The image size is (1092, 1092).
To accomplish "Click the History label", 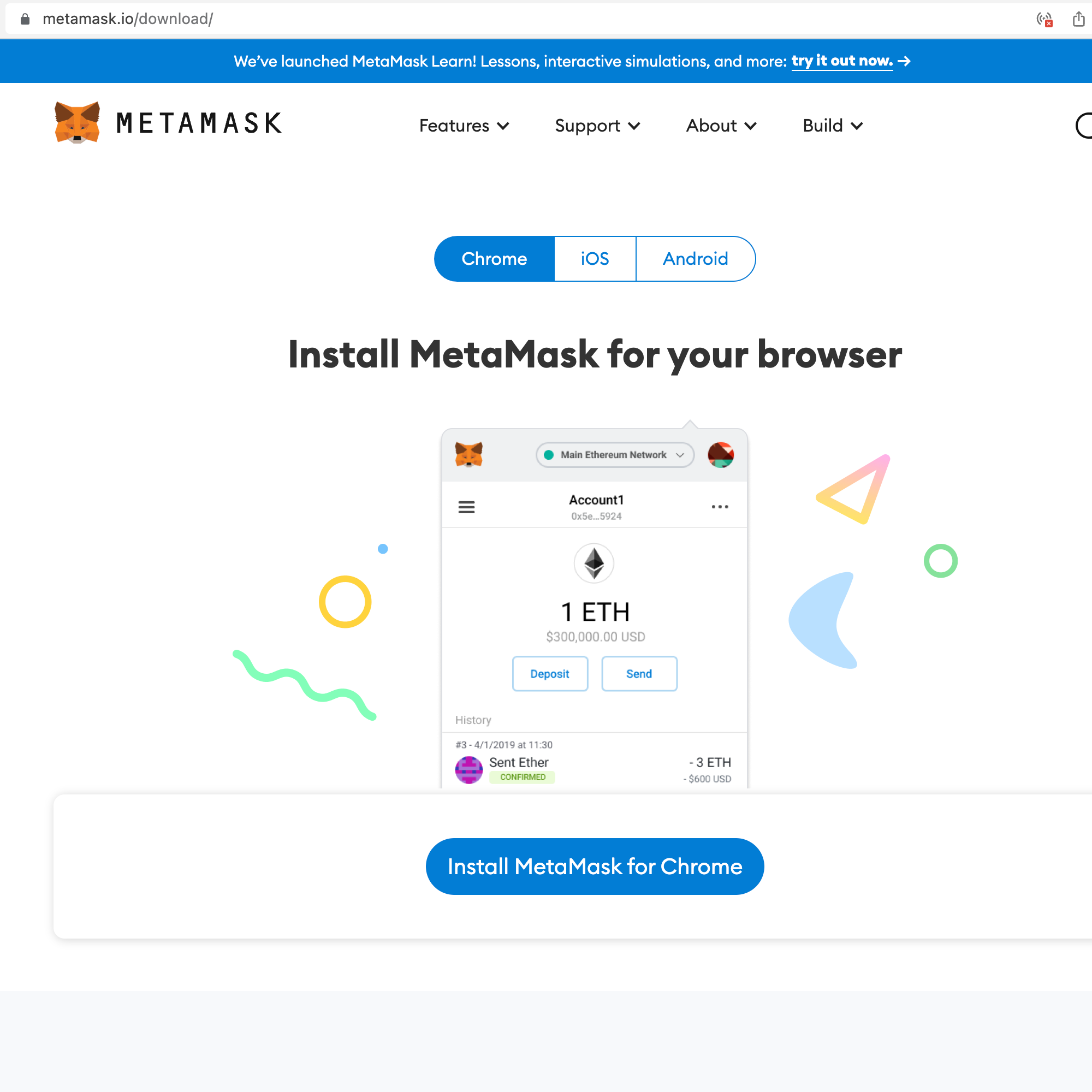I will (473, 720).
